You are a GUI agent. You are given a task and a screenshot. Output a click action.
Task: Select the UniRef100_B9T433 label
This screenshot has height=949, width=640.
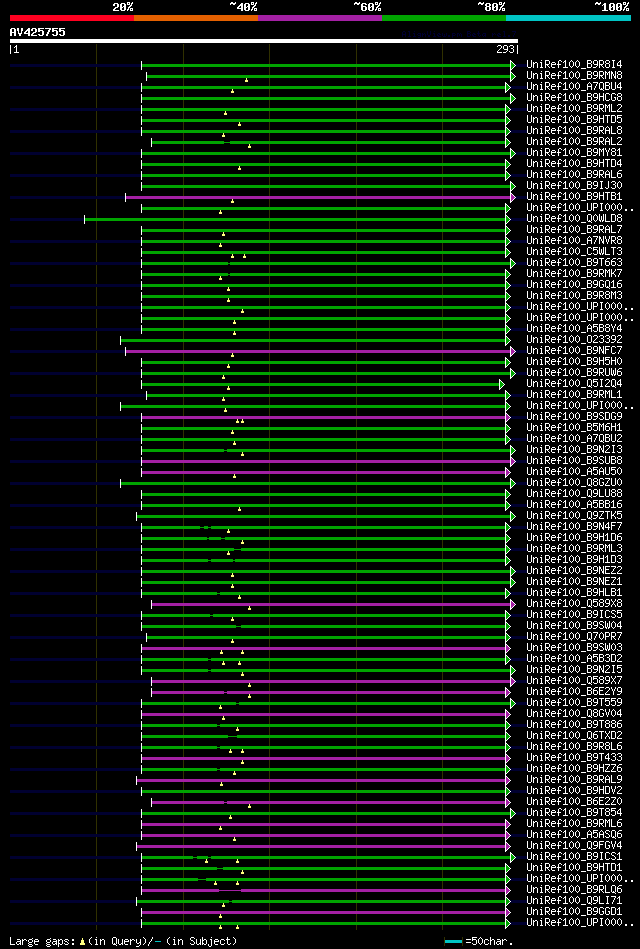point(575,757)
